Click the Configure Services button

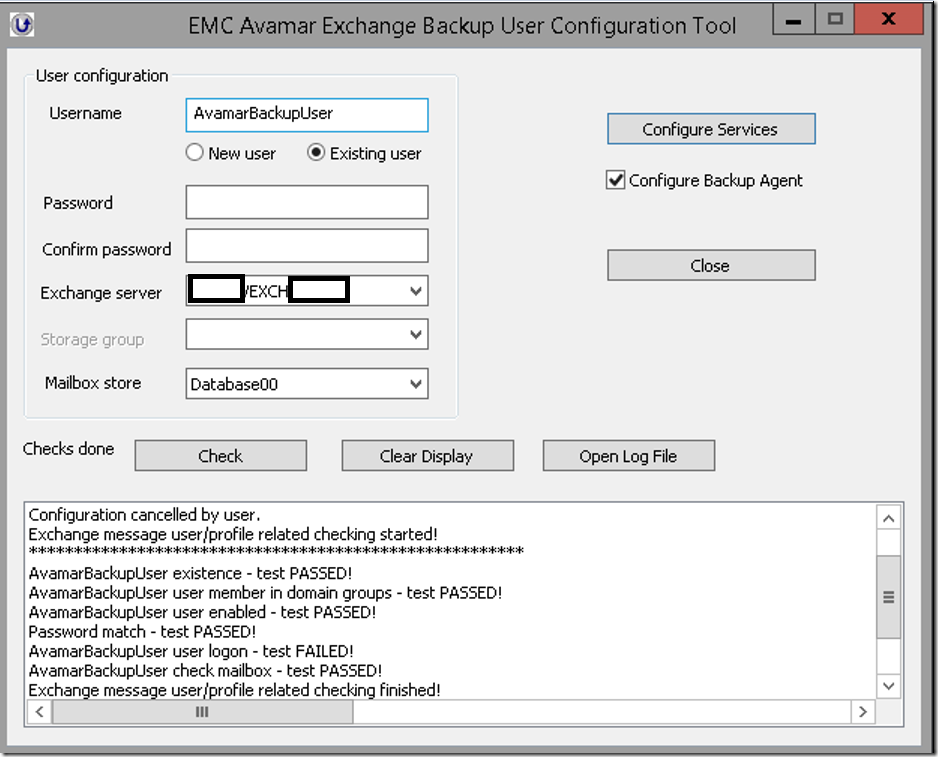[x=711, y=129]
